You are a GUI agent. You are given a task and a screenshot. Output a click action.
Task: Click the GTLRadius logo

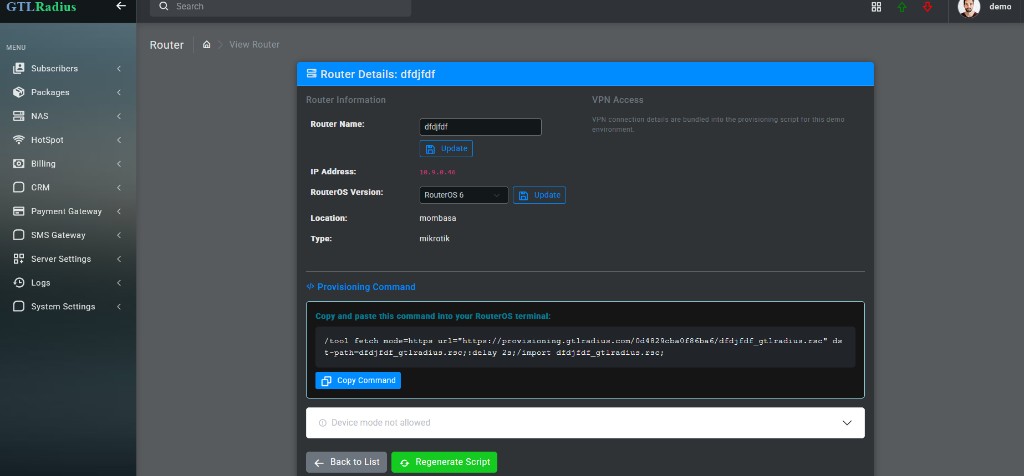[x=41, y=7]
